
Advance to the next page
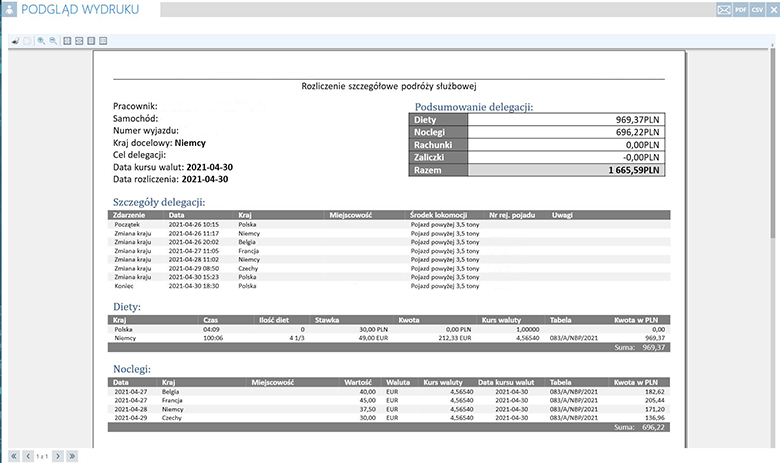[x=58, y=455]
